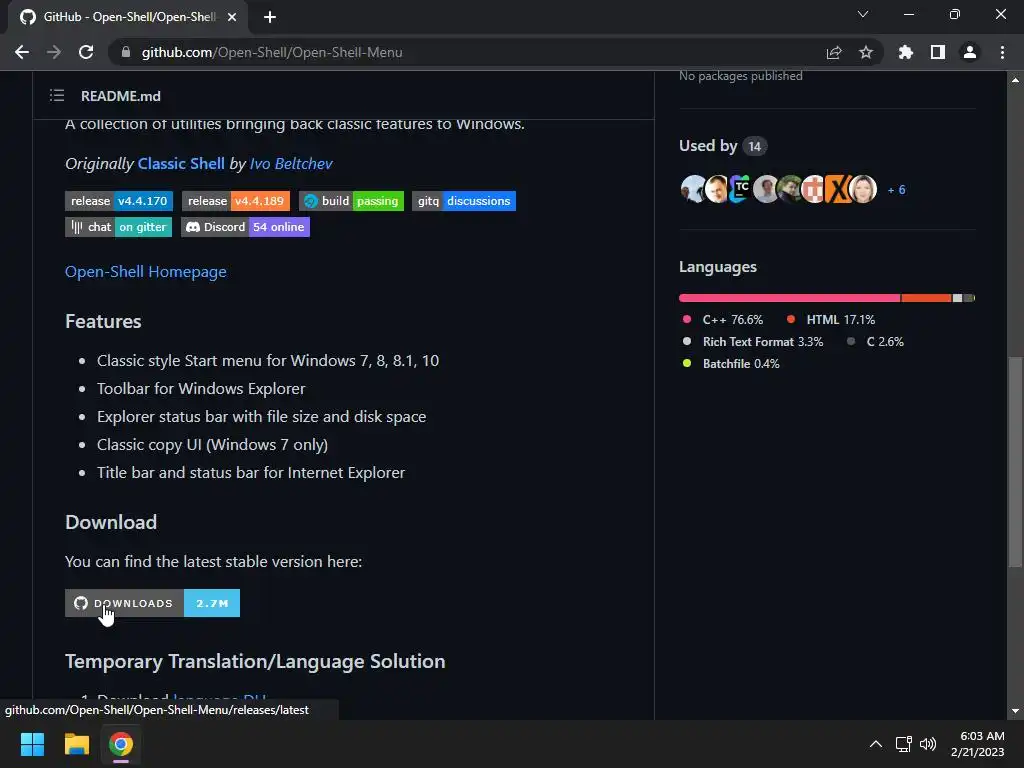Click the TC logo avatar in Used by
Screen dimensions: 1024x768
[x=741, y=189]
